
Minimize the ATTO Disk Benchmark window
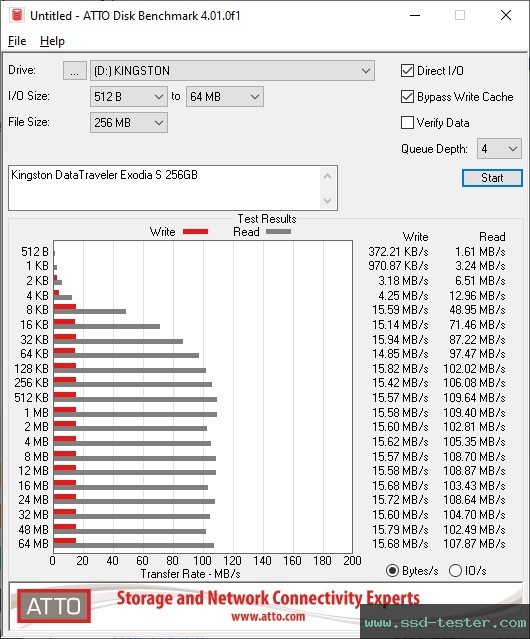(x=415, y=15)
